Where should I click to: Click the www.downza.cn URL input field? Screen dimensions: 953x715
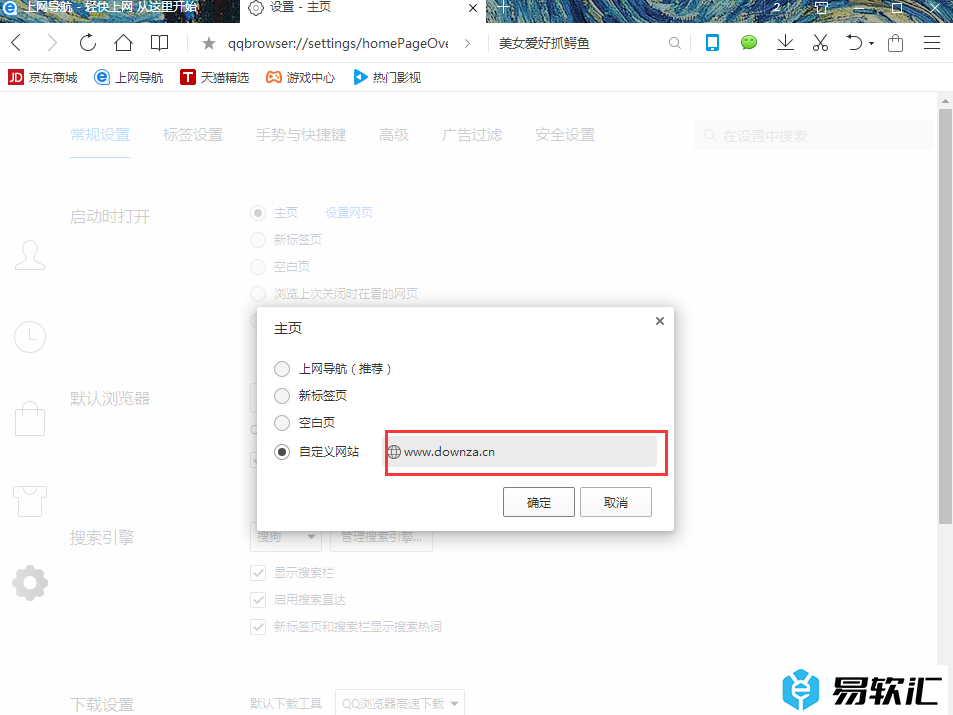click(521, 452)
